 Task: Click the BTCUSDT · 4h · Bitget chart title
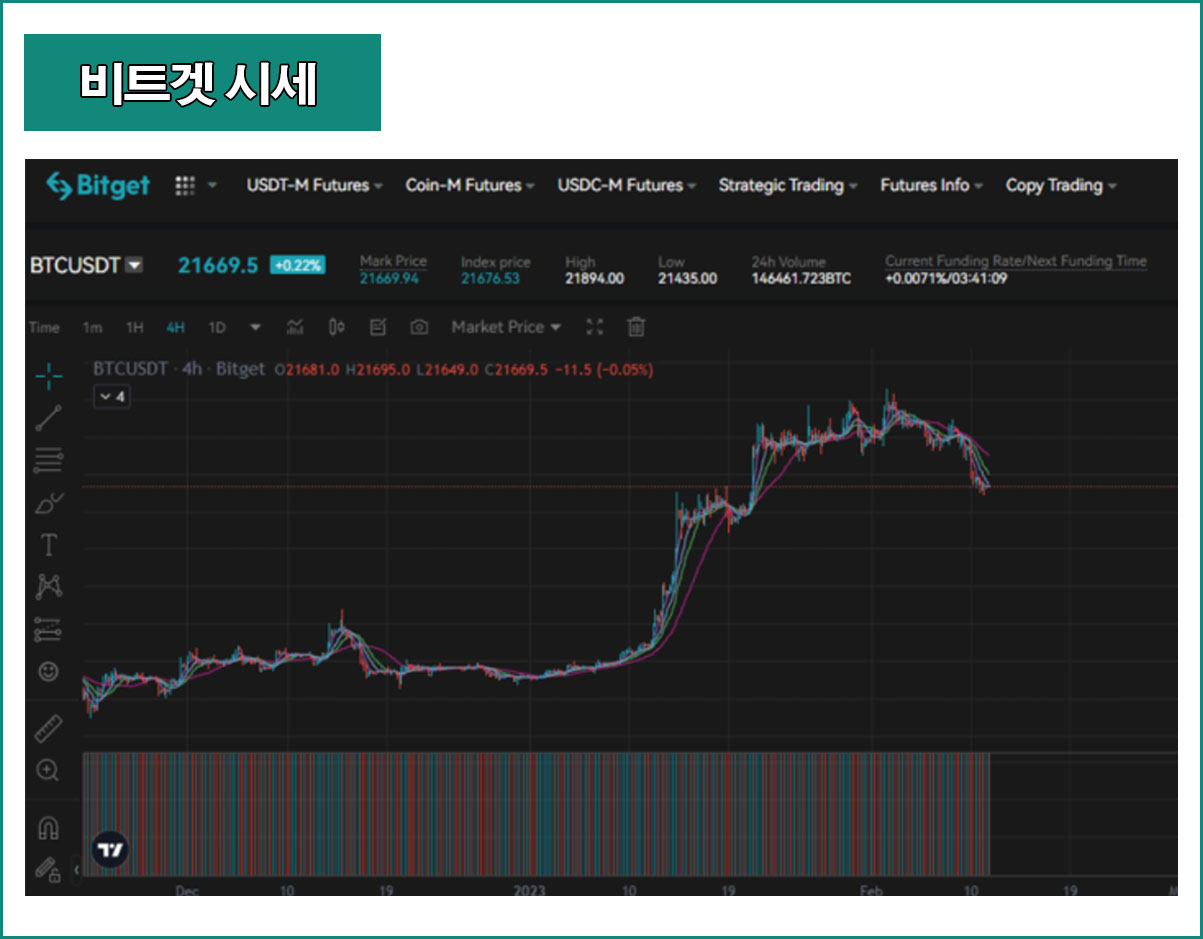[x=179, y=369]
